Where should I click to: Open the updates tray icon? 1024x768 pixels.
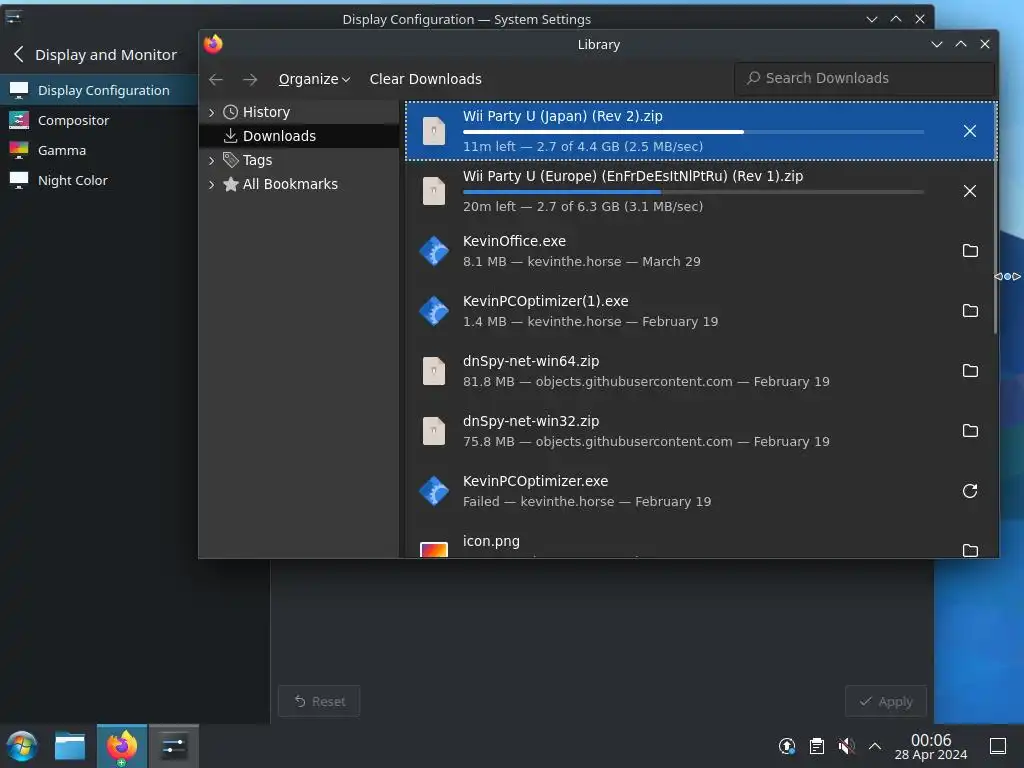787,746
